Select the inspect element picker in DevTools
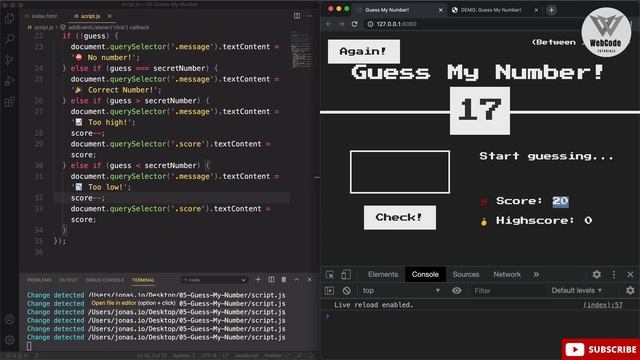Screen dimensions: 640x360 [330, 275]
